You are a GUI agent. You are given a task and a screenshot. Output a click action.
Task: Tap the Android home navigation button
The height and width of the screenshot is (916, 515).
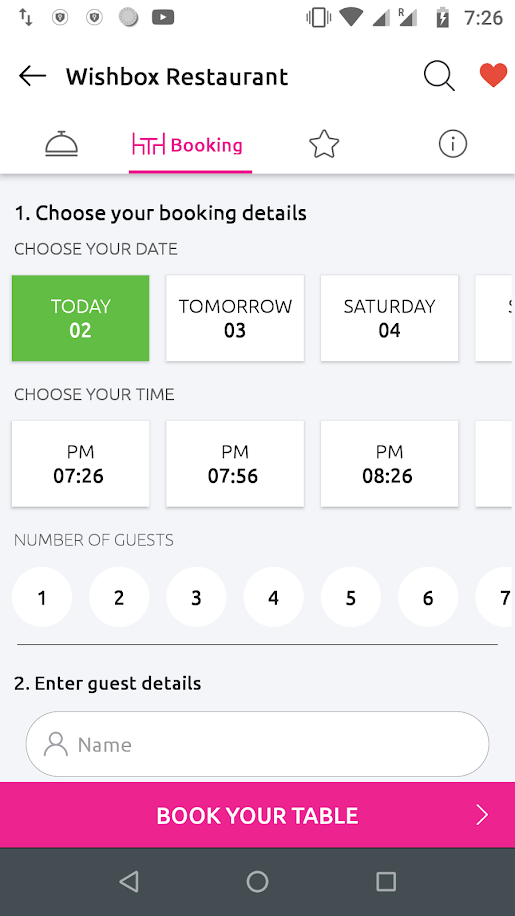[258, 882]
